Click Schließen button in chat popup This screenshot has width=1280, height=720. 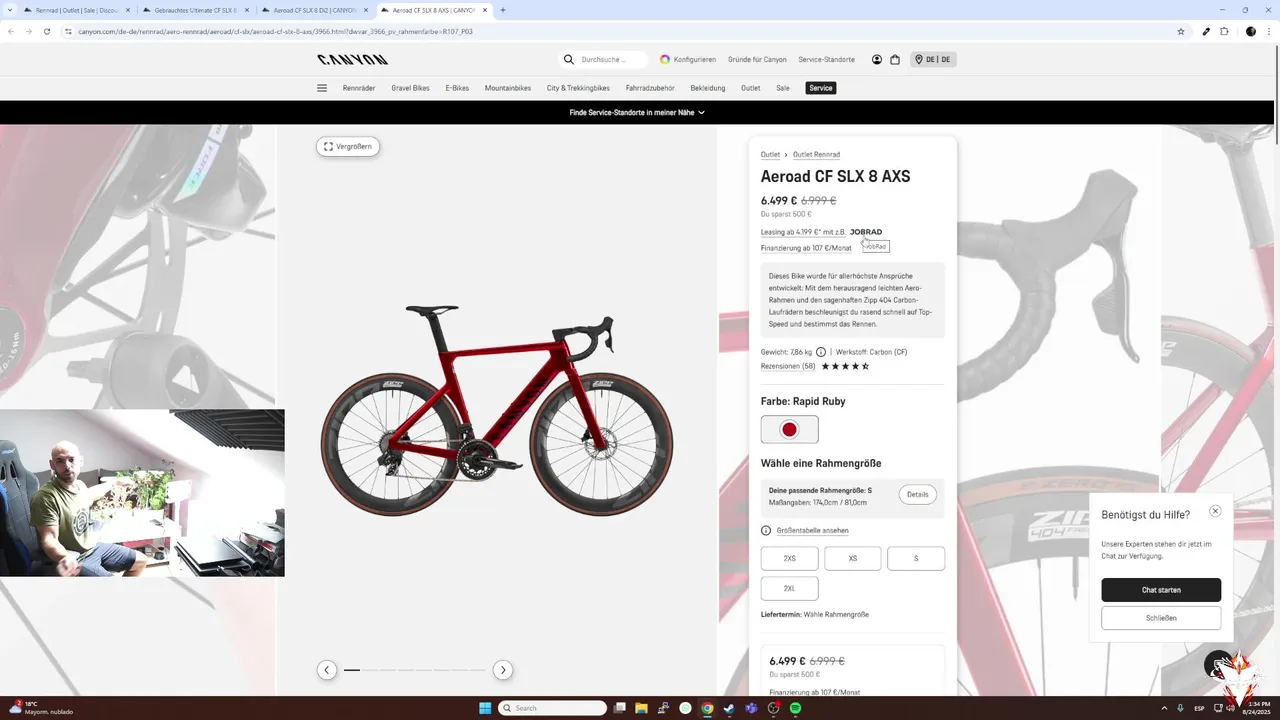click(x=1161, y=618)
